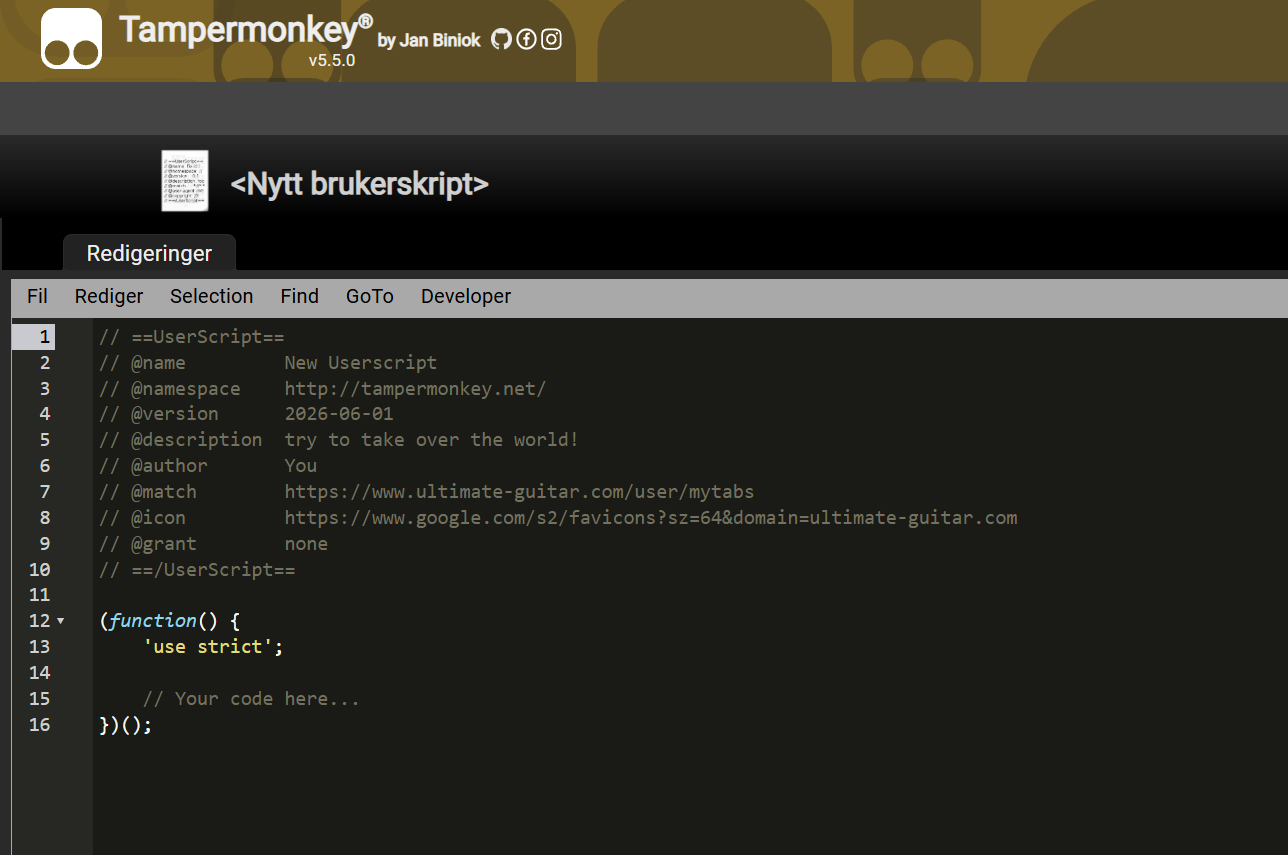Screen dimensions: 1288x855
Task: Place cursor on '// ==UserScript==' opening line
Action: pos(192,336)
